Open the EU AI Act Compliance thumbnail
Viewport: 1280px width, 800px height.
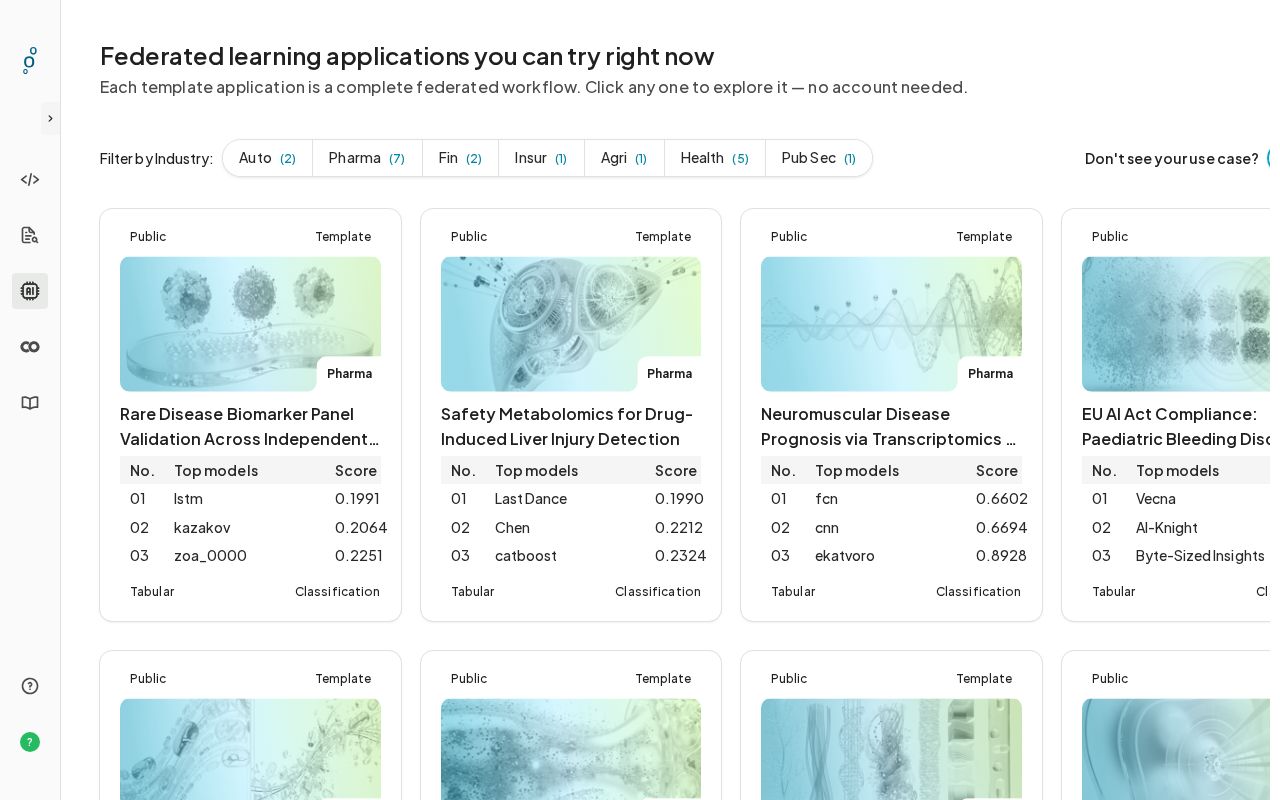click(x=1176, y=324)
